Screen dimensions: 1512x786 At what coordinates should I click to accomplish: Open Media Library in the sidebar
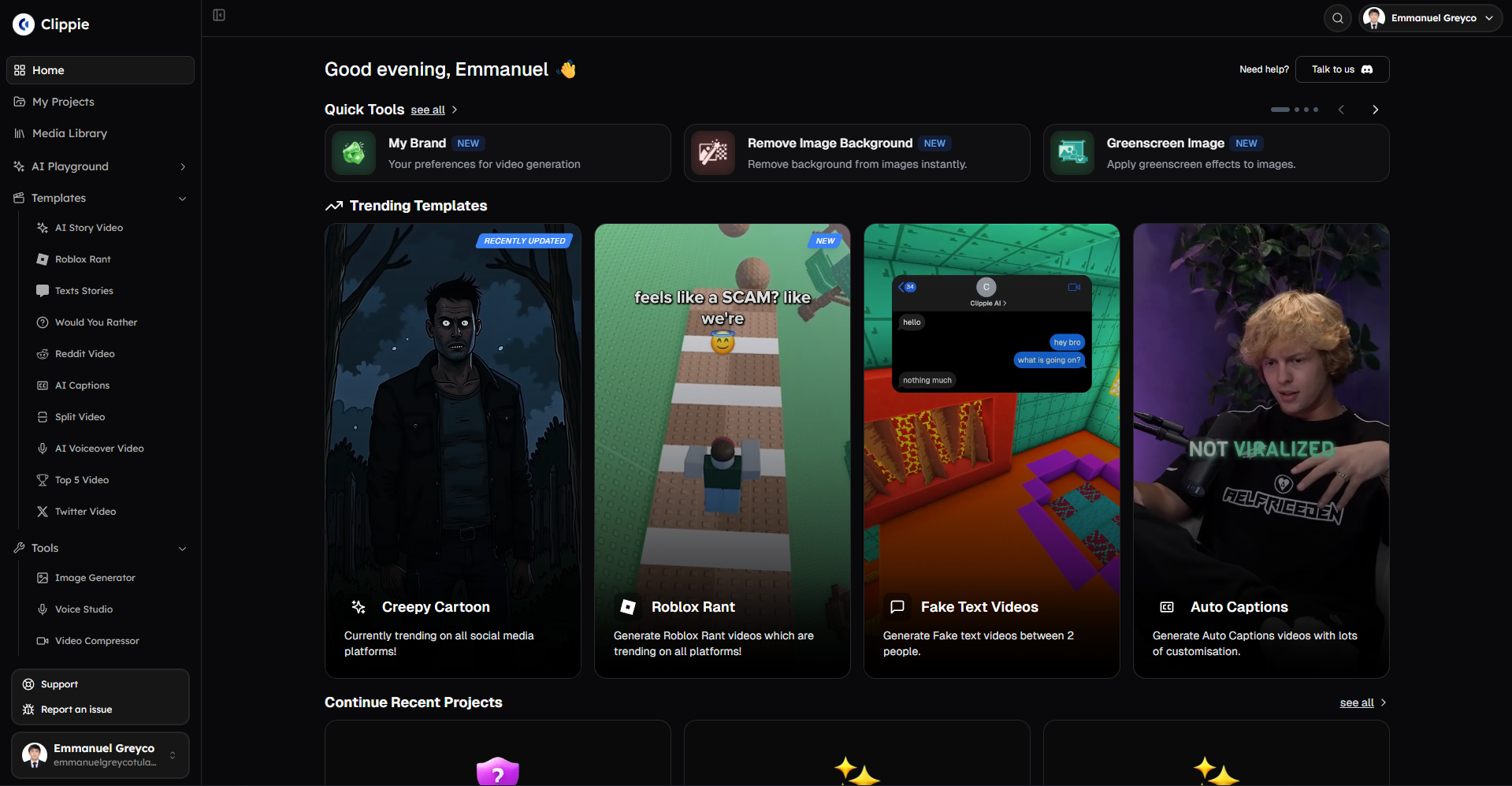100,133
